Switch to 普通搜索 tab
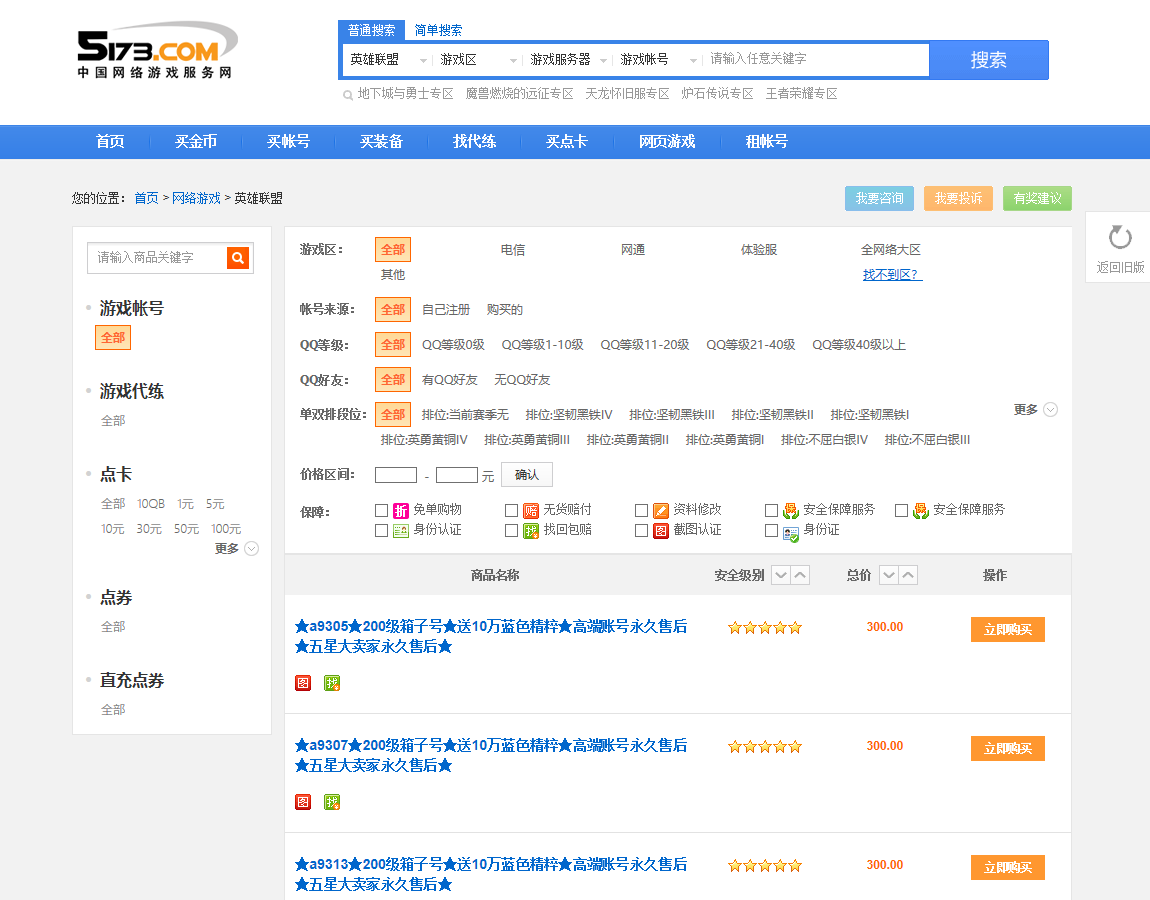Viewport: 1150px width, 900px height. 371,30
